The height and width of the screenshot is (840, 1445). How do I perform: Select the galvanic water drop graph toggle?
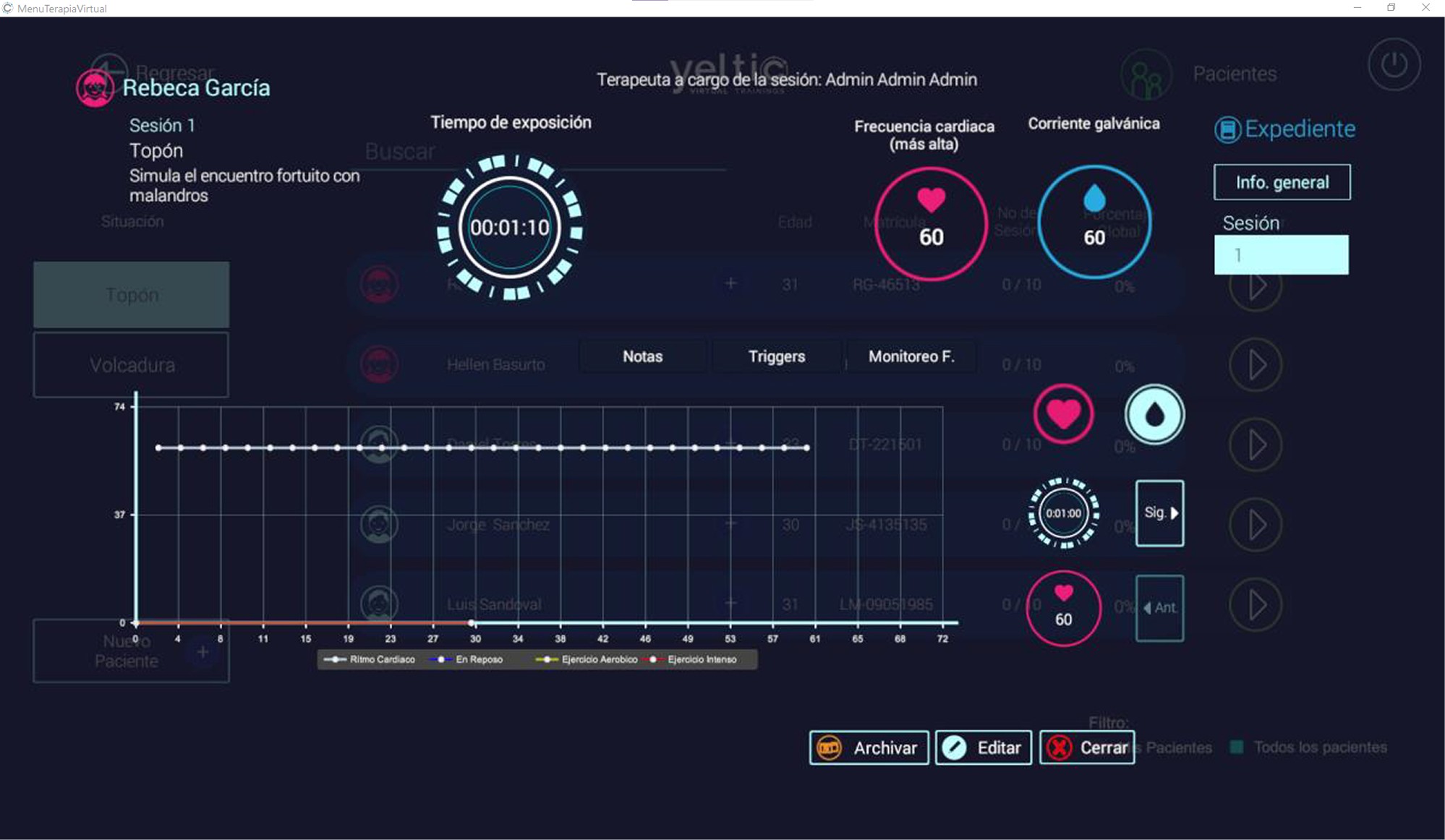tap(1154, 414)
